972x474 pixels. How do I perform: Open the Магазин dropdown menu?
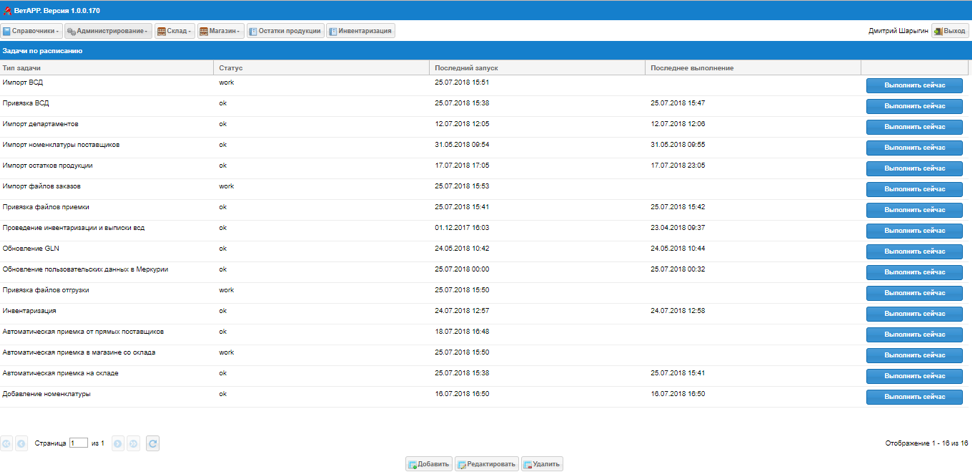point(220,31)
